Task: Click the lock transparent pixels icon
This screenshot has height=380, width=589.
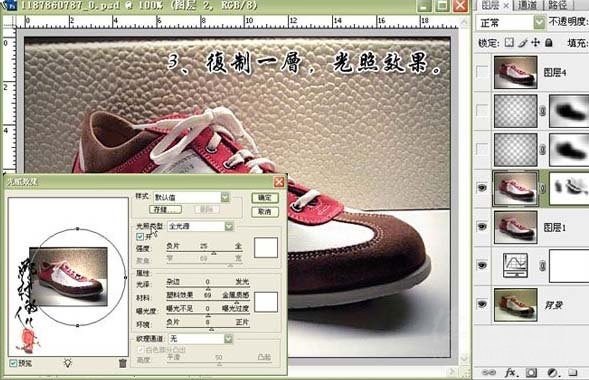Action: [509, 43]
